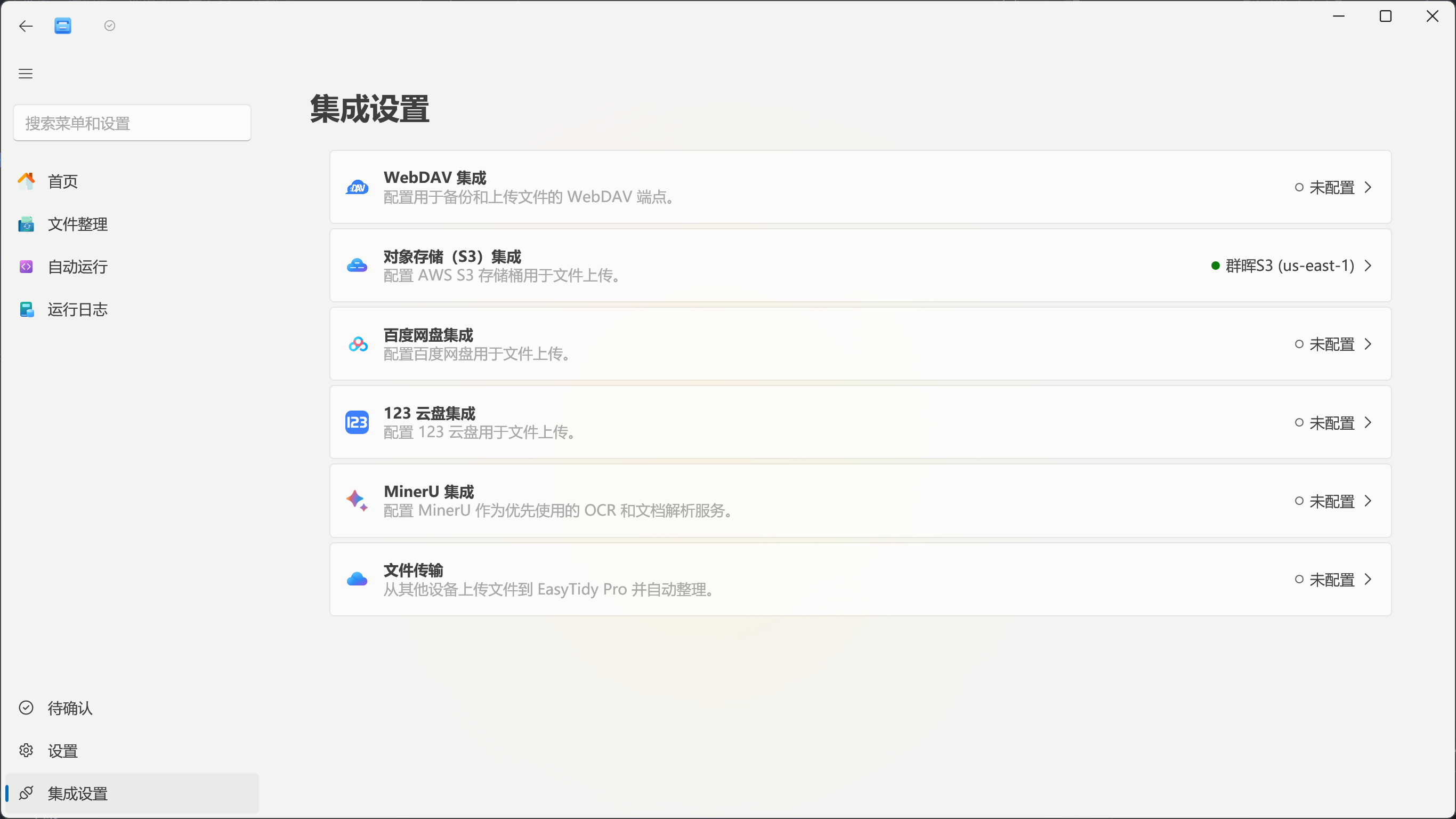
Task: Open 运行日志 in the sidebar
Action: point(132,309)
